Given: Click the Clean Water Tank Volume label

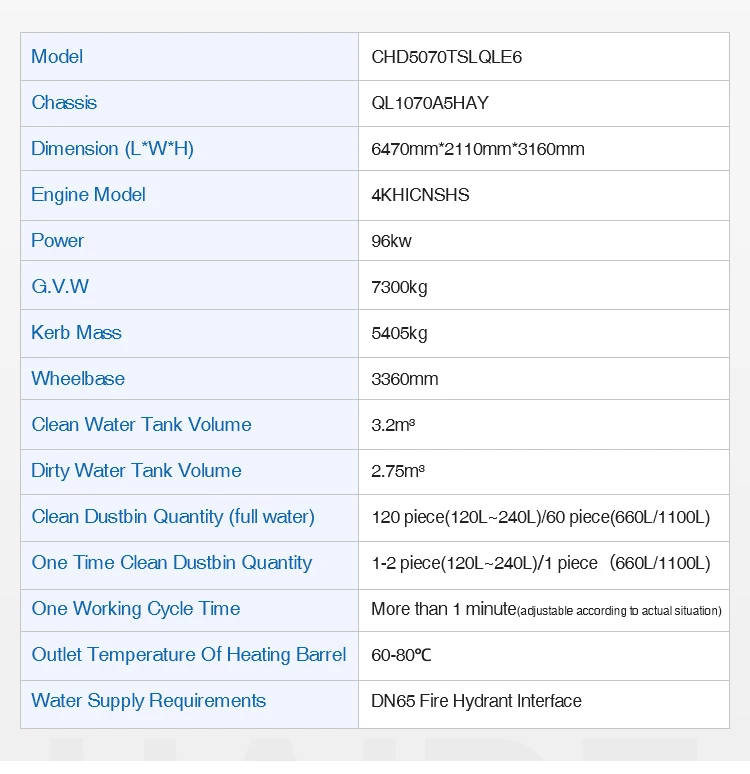Looking at the screenshot, I should point(141,425).
